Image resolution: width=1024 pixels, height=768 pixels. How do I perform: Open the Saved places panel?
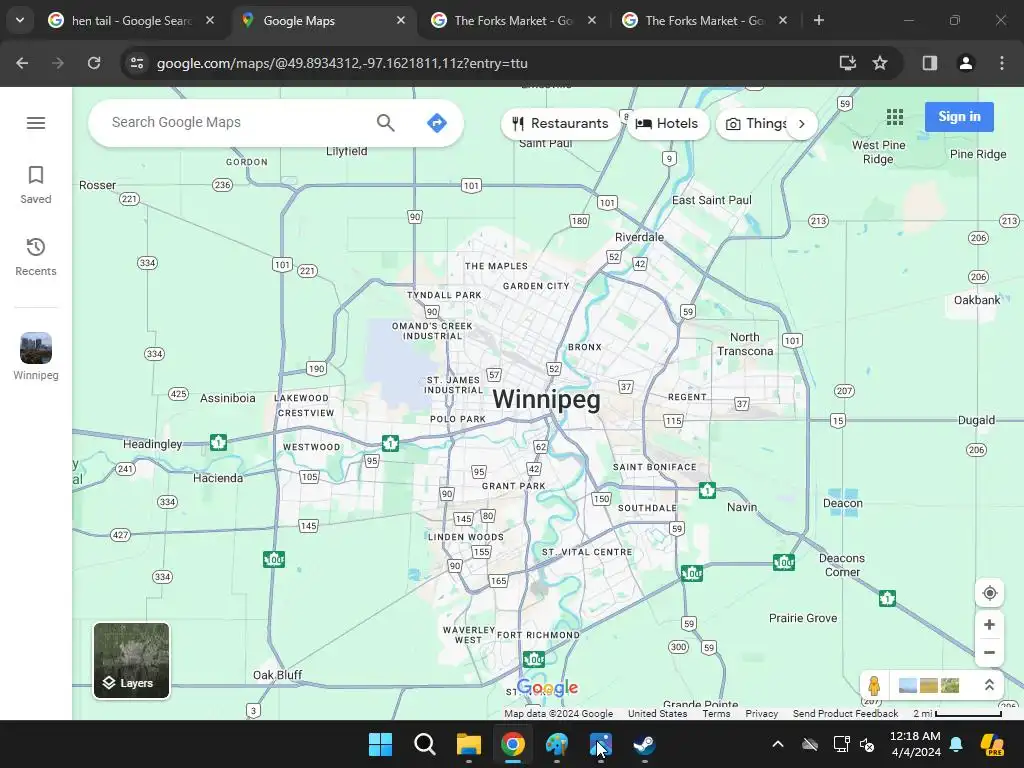(x=36, y=185)
